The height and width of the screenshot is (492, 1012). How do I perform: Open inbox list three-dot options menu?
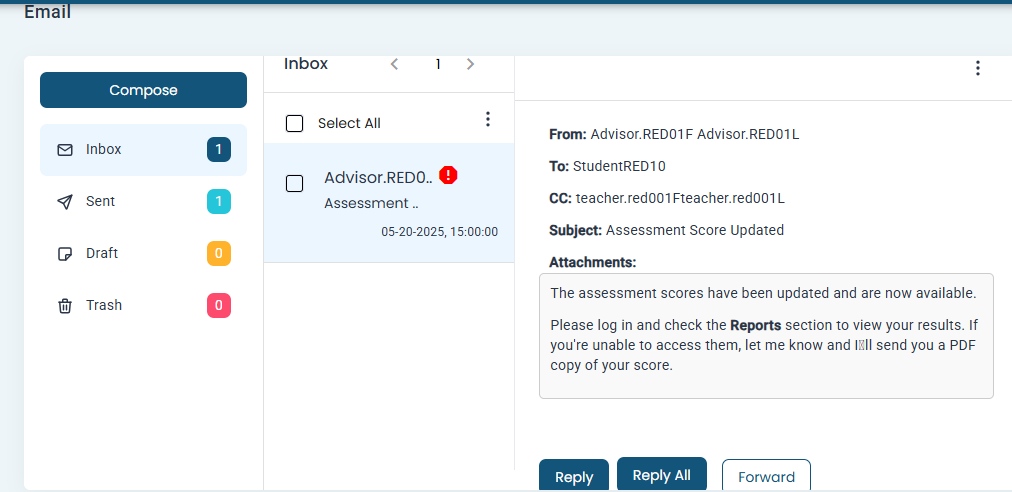[x=488, y=120]
